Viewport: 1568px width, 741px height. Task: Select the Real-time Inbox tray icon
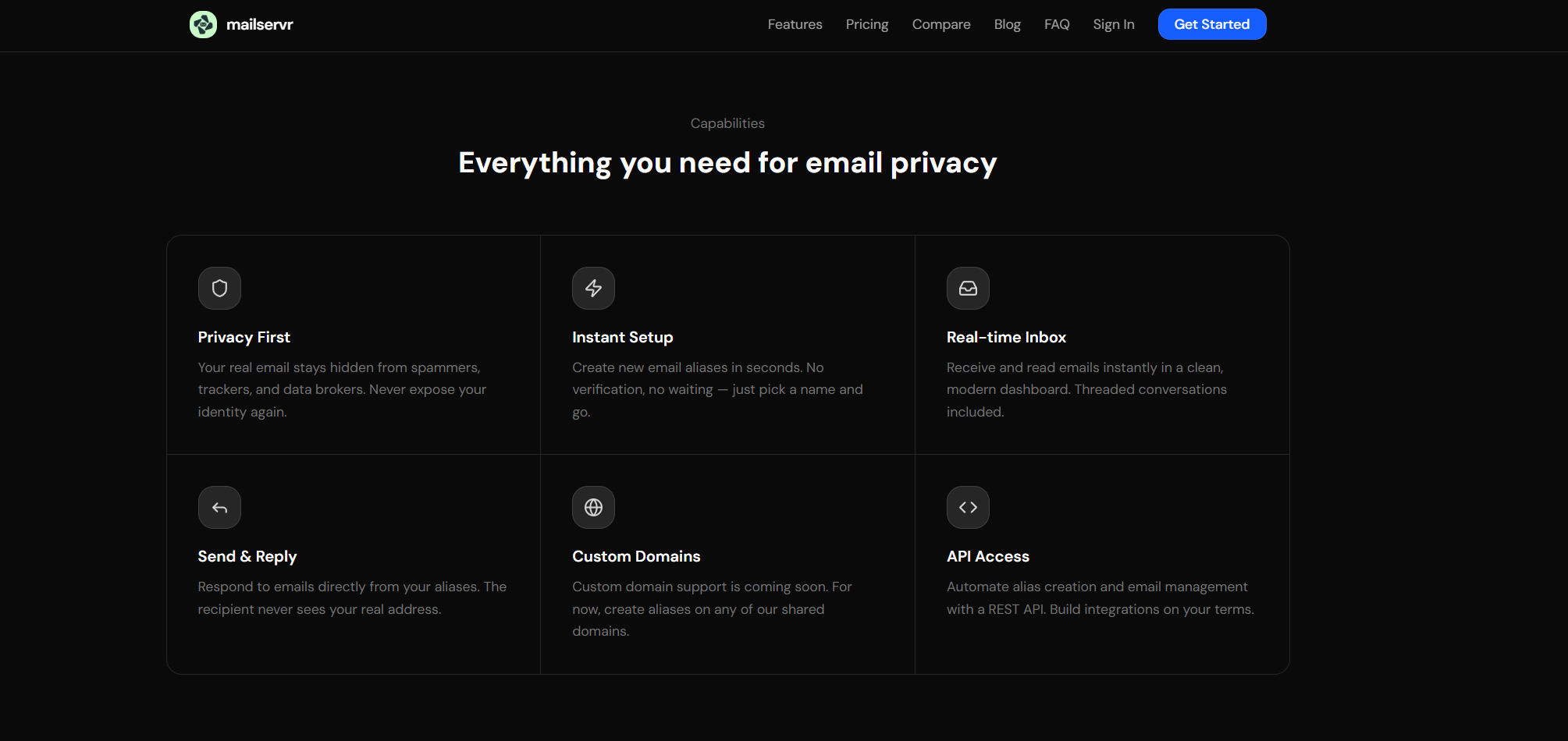968,288
